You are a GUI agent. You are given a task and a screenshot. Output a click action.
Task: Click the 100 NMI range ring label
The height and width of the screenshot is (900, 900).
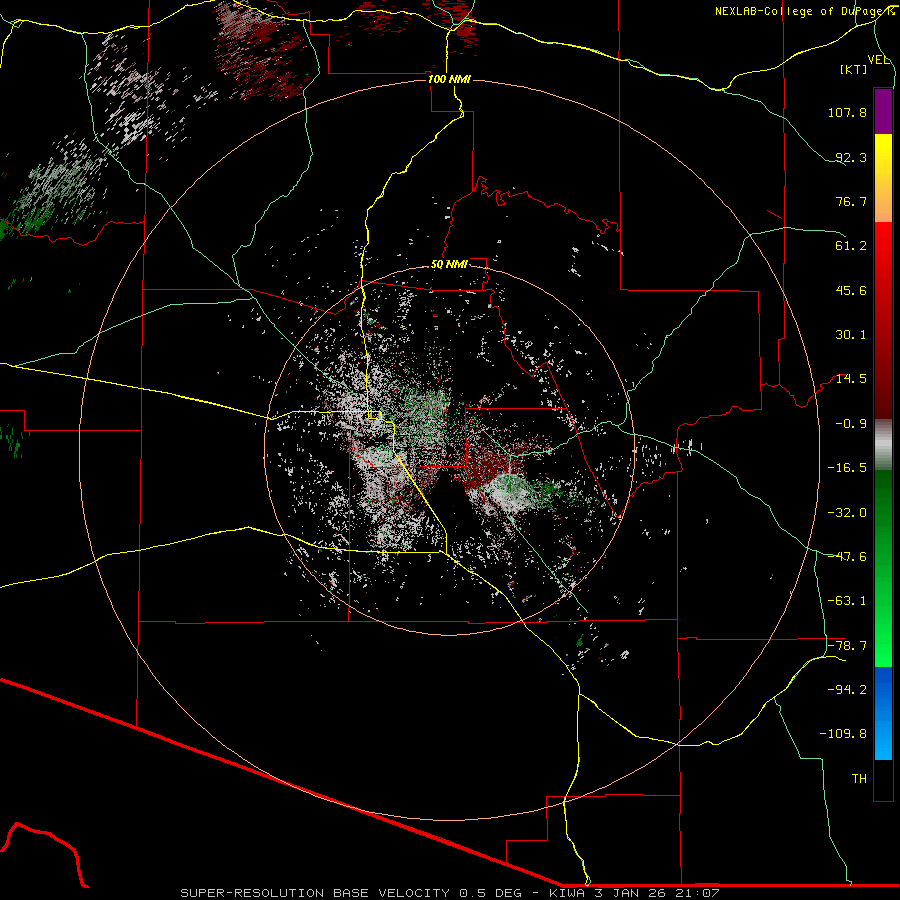coord(449,79)
